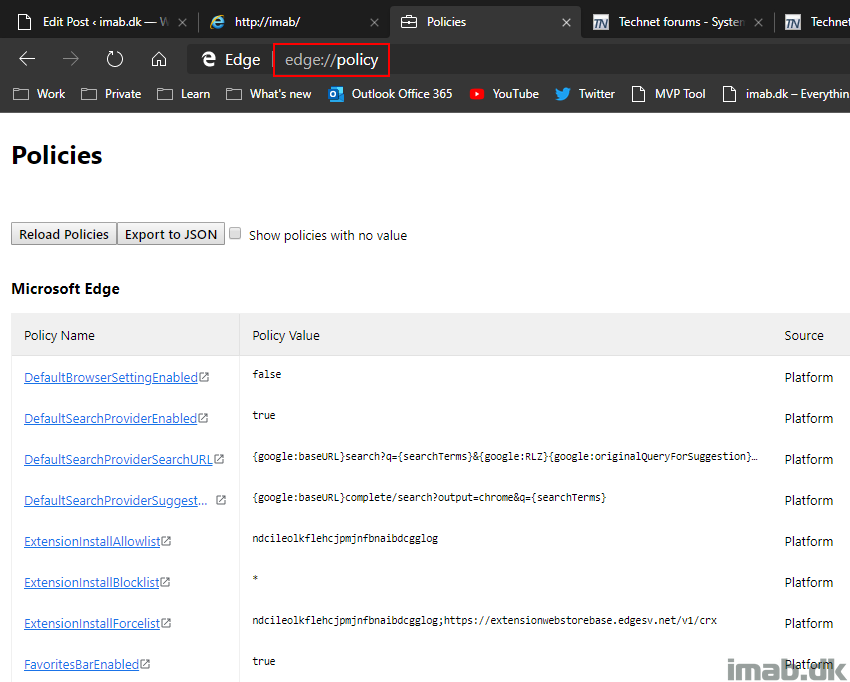850x682 pixels.
Task: Open the Work bookmarks folder
Action: [39, 94]
